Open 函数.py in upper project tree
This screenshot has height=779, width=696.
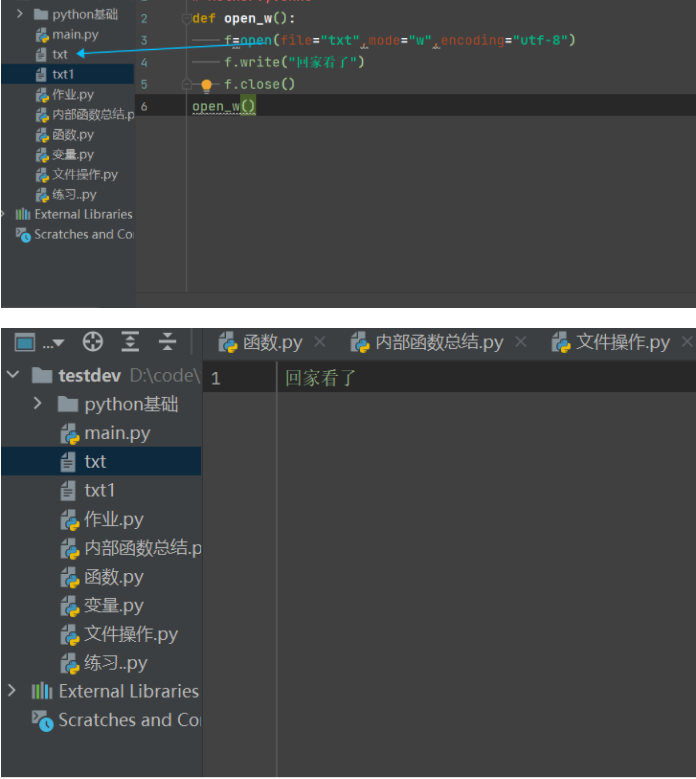(x=65, y=135)
